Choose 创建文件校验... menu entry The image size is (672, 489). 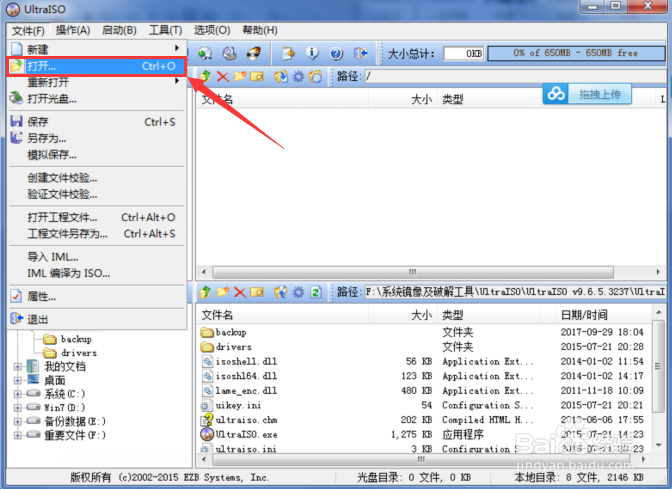97,177
